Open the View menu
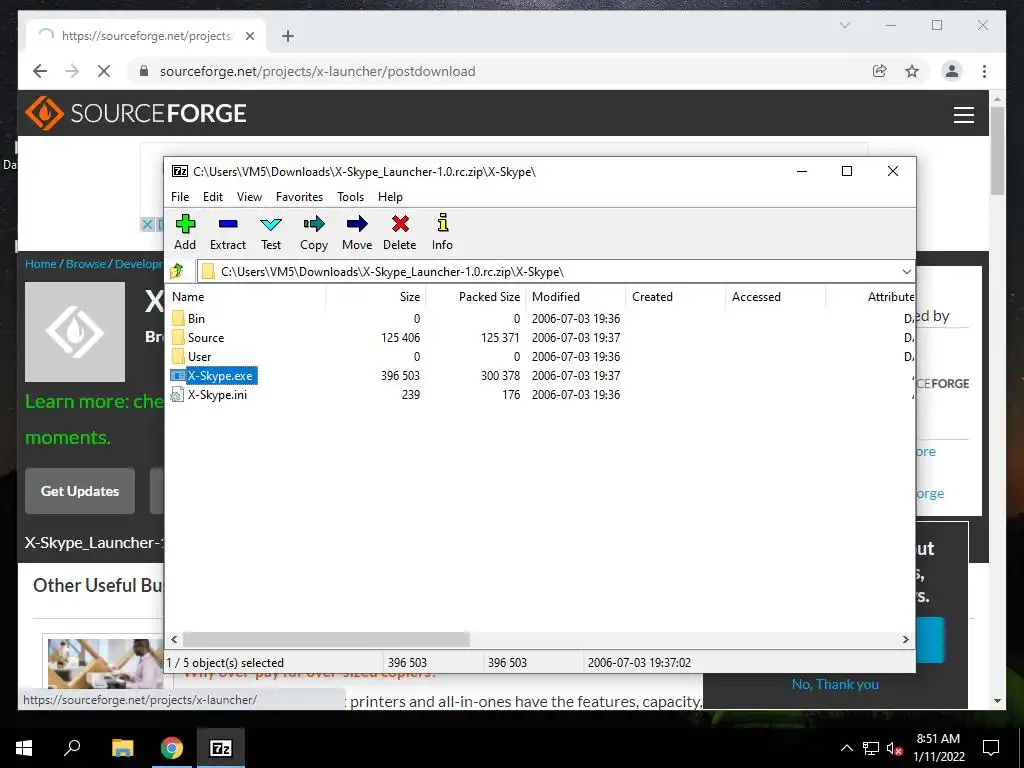This screenshot has width=1024, height=768. coord(249,197)
